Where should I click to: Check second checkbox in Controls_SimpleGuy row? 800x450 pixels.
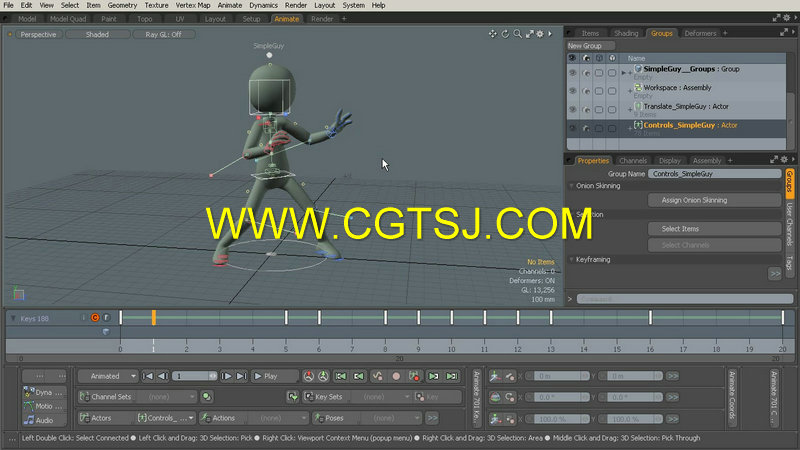pyautogui.click(x=612, y=129)
